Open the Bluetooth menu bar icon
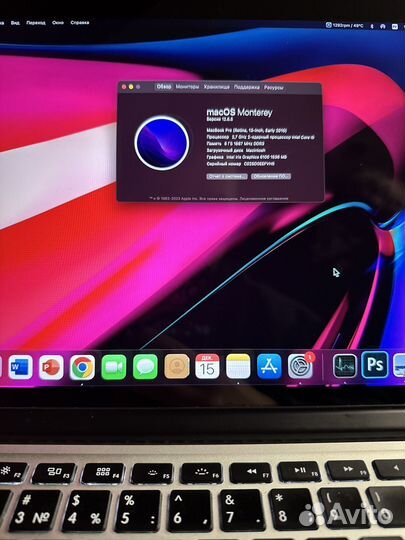405x540 pixels. [372, 26]
